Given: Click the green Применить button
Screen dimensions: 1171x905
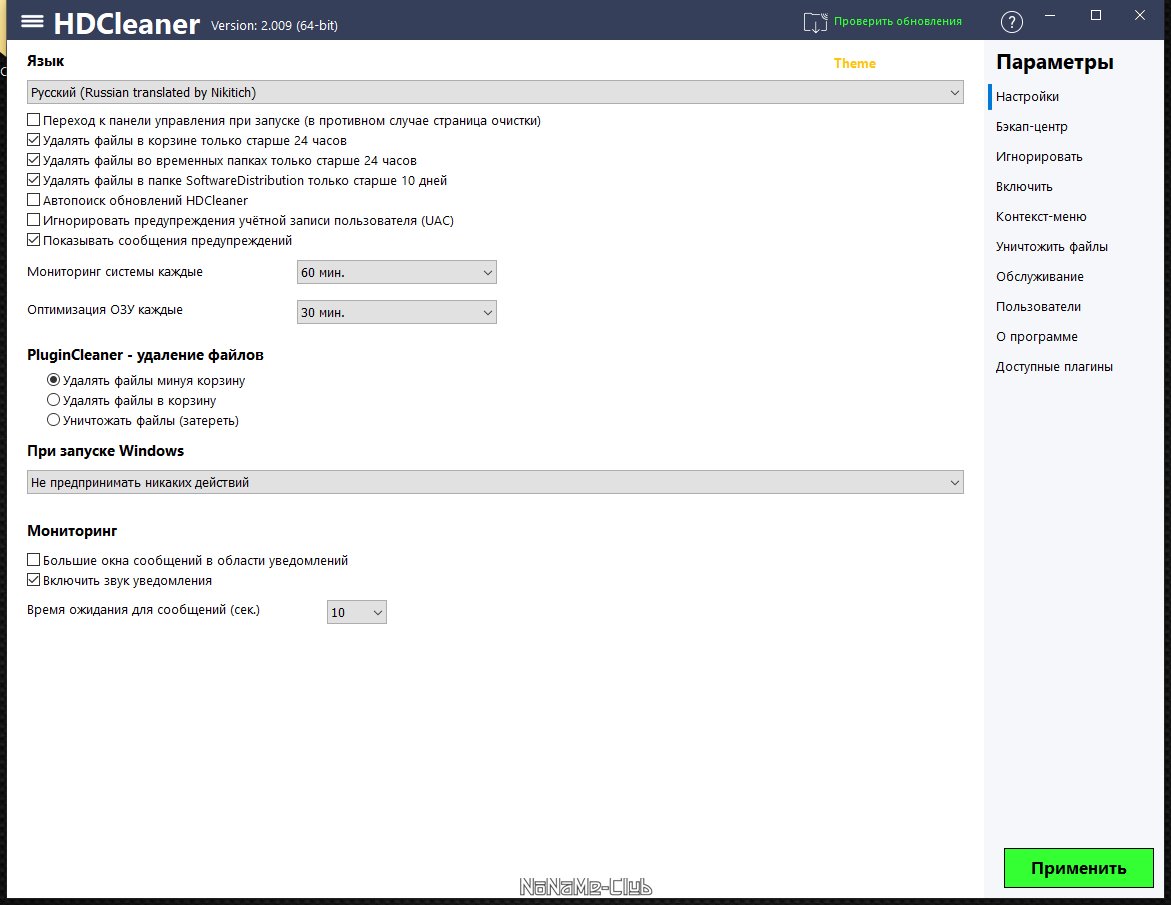Looking at the screenshot, I should tap(1078, 868).
